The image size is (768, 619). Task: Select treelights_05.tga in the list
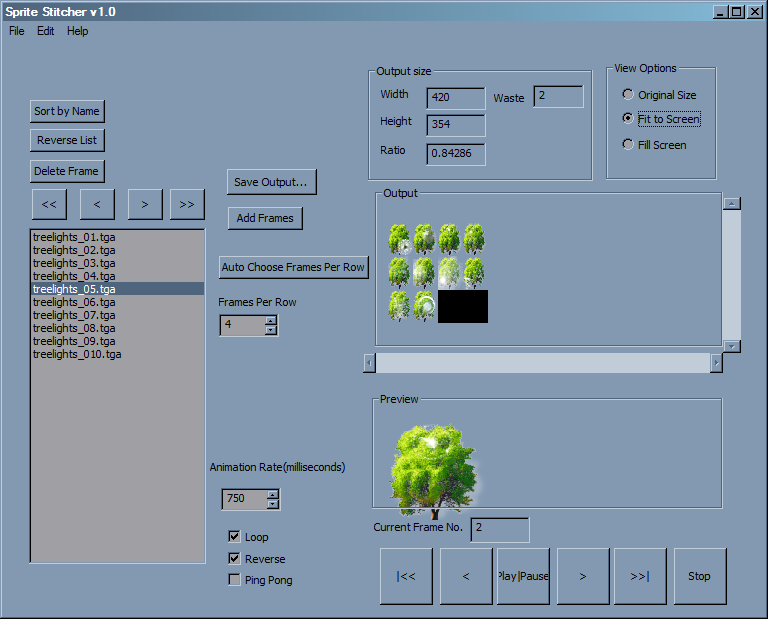click(x=118, y=289)
